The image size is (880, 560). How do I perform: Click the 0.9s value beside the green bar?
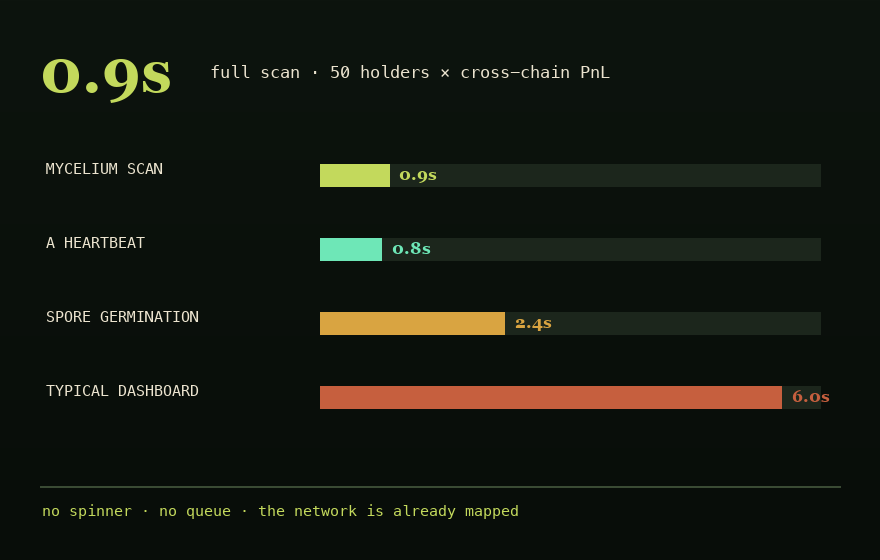(x=418, y=175)
